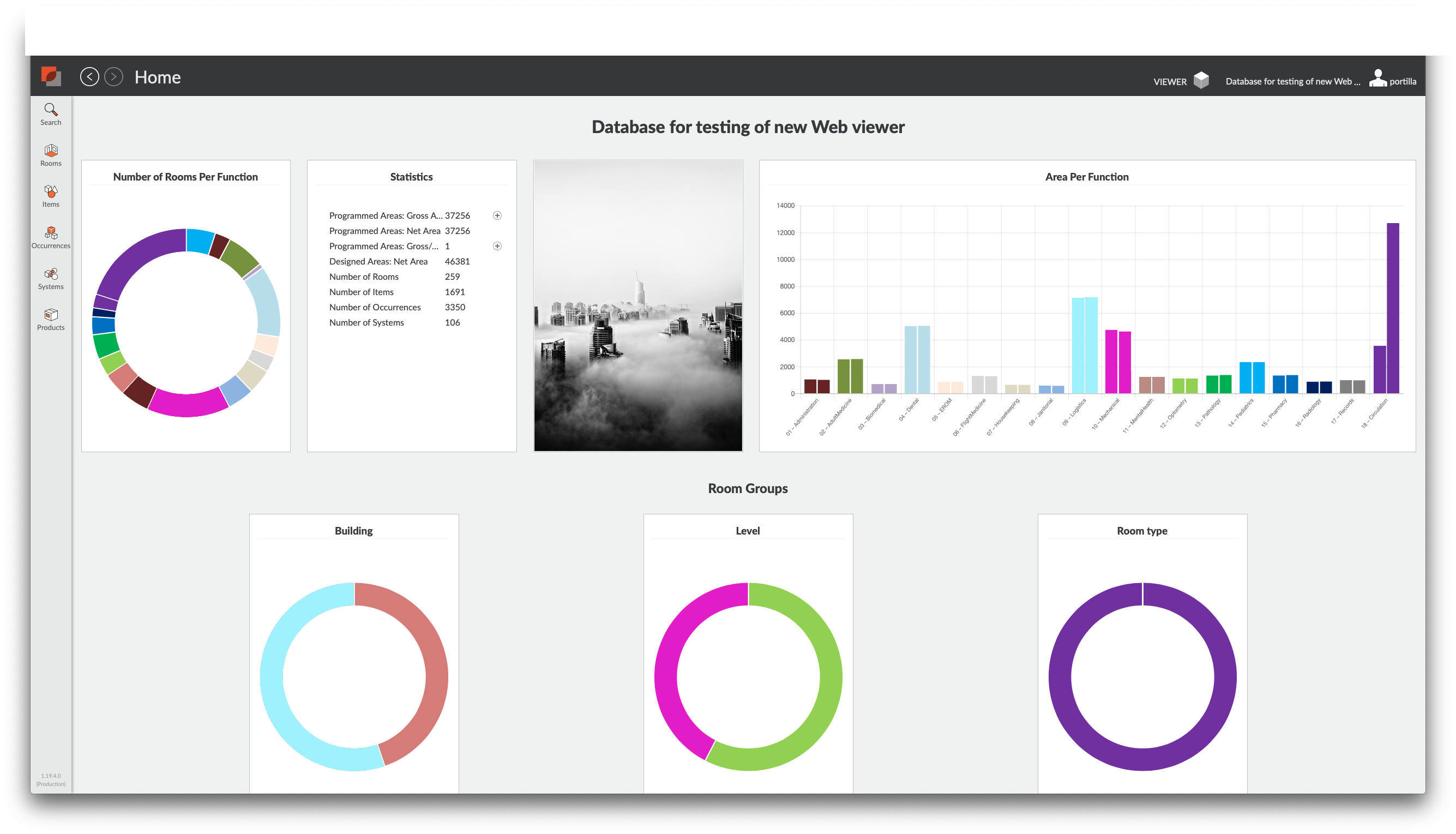Click the orange app logo icon
This screenshot has width=1456, height=834.
click(51, 76)
